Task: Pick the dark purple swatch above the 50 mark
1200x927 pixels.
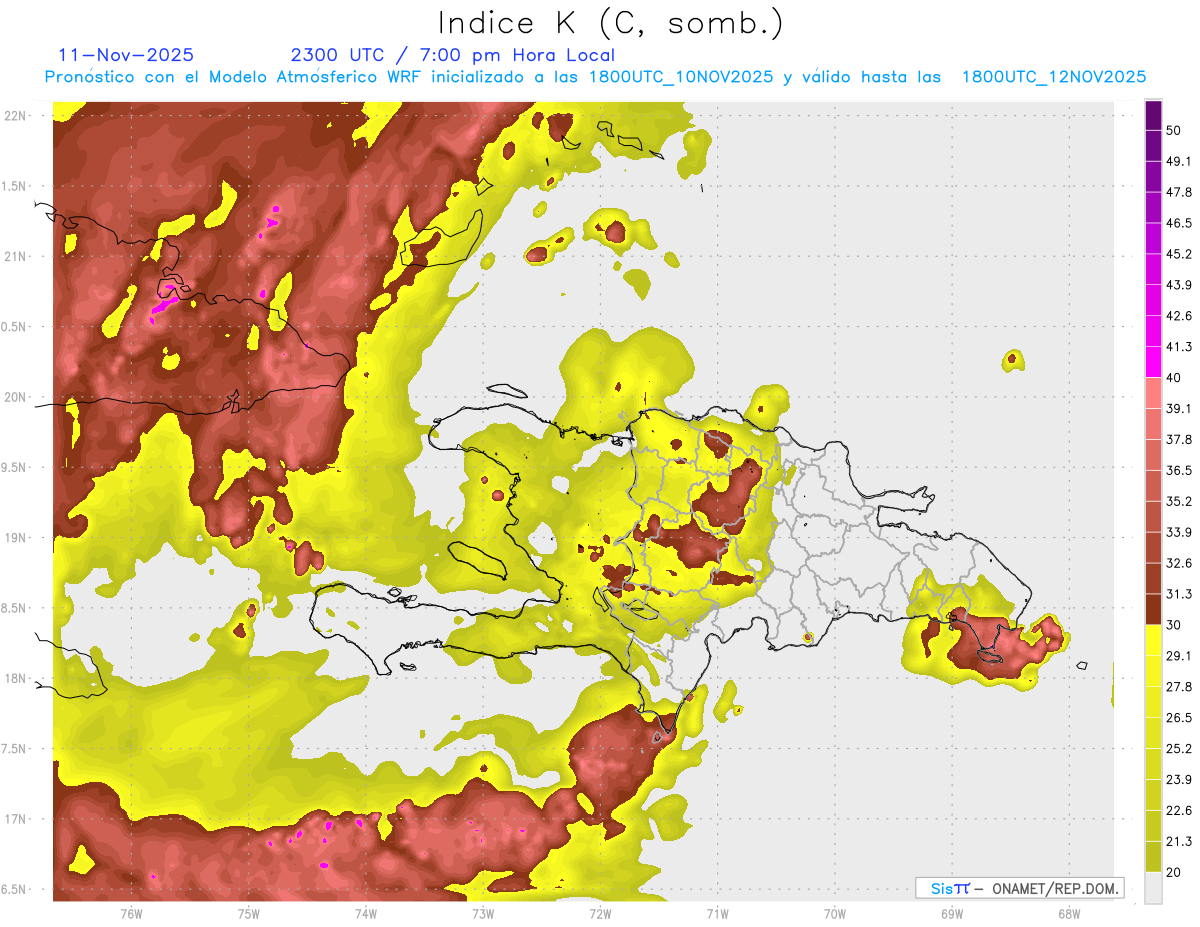Action: point(1153,115)
